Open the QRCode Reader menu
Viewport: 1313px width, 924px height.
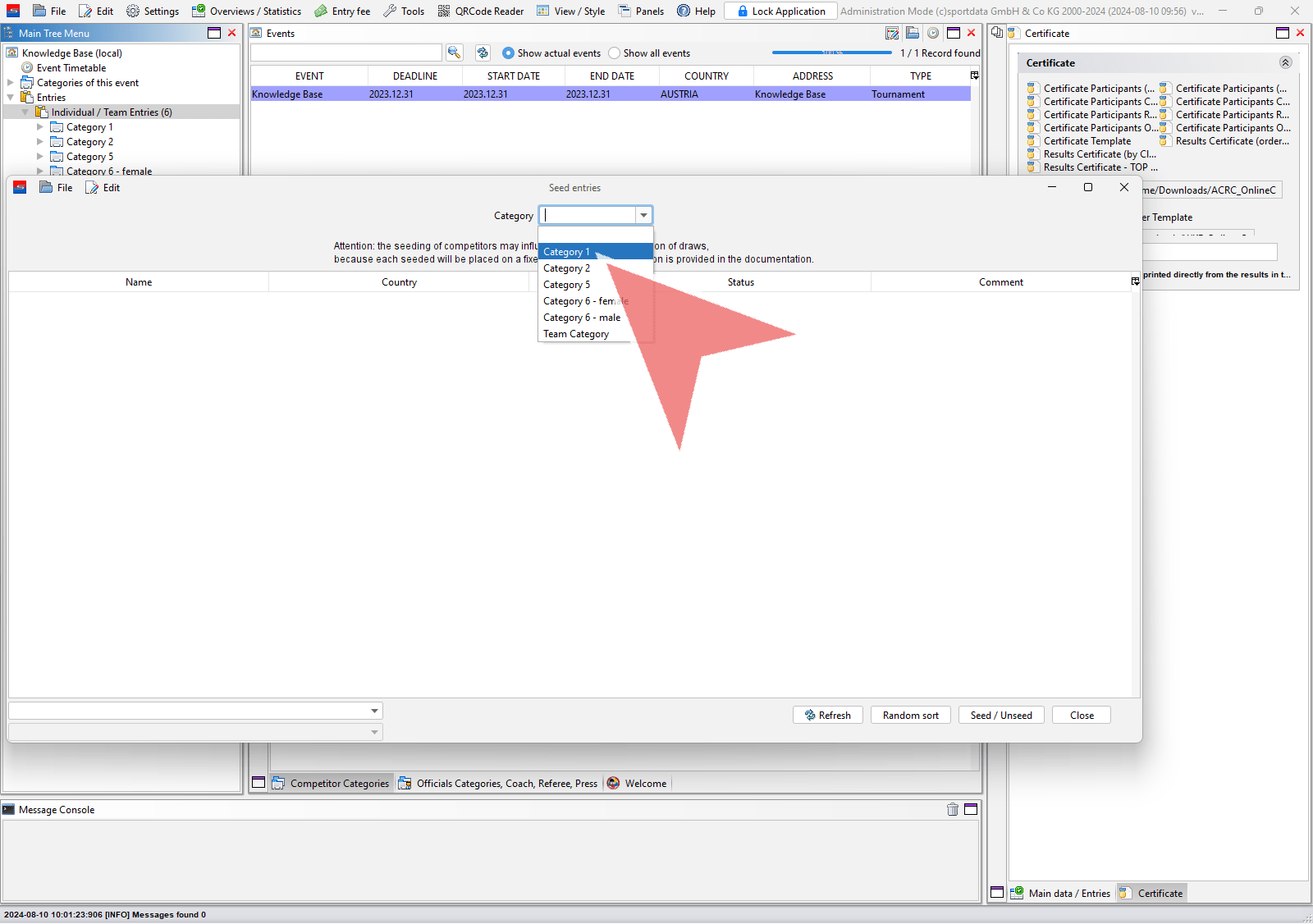pyautogui.click(x=481, y=11)
